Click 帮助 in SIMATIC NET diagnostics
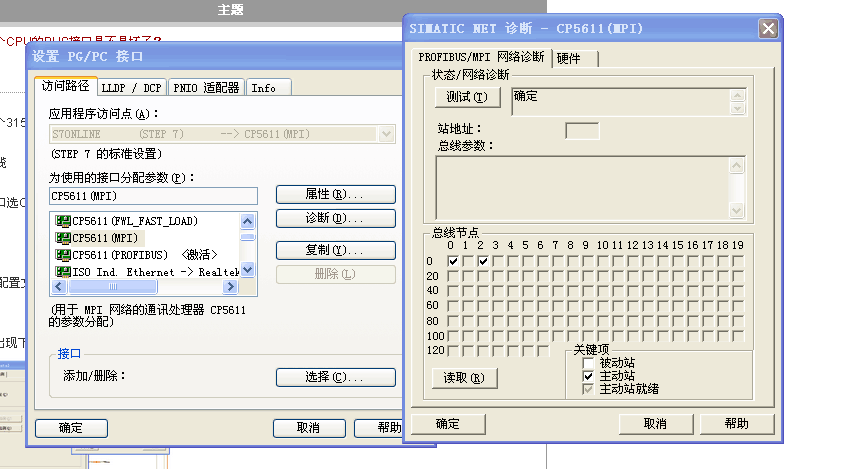842x469 pixels. click(x=737, y=424)
